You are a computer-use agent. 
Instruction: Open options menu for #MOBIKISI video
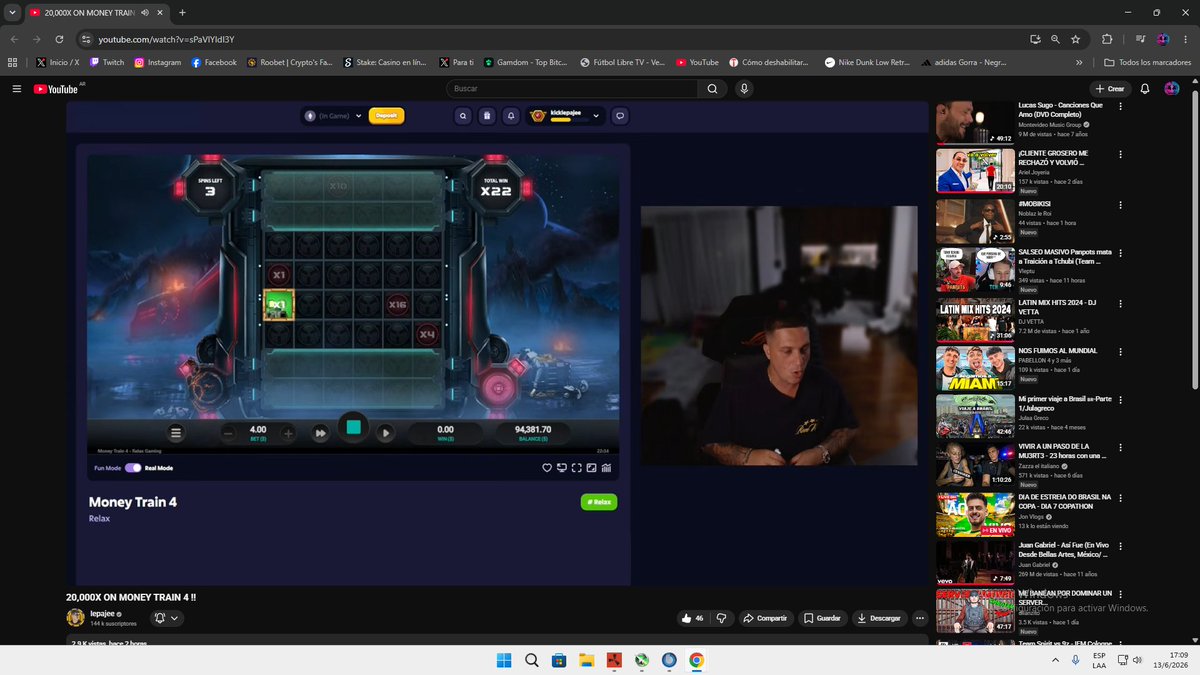[x=1121, y=204]
